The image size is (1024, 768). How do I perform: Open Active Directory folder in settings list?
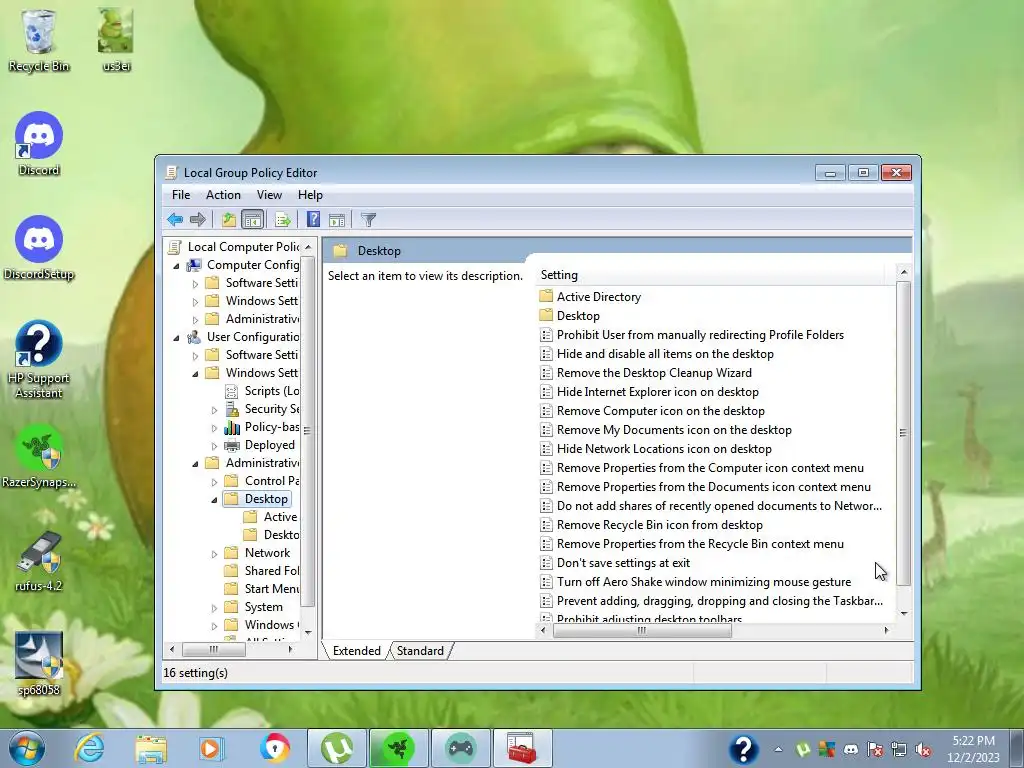pos(599,296)
